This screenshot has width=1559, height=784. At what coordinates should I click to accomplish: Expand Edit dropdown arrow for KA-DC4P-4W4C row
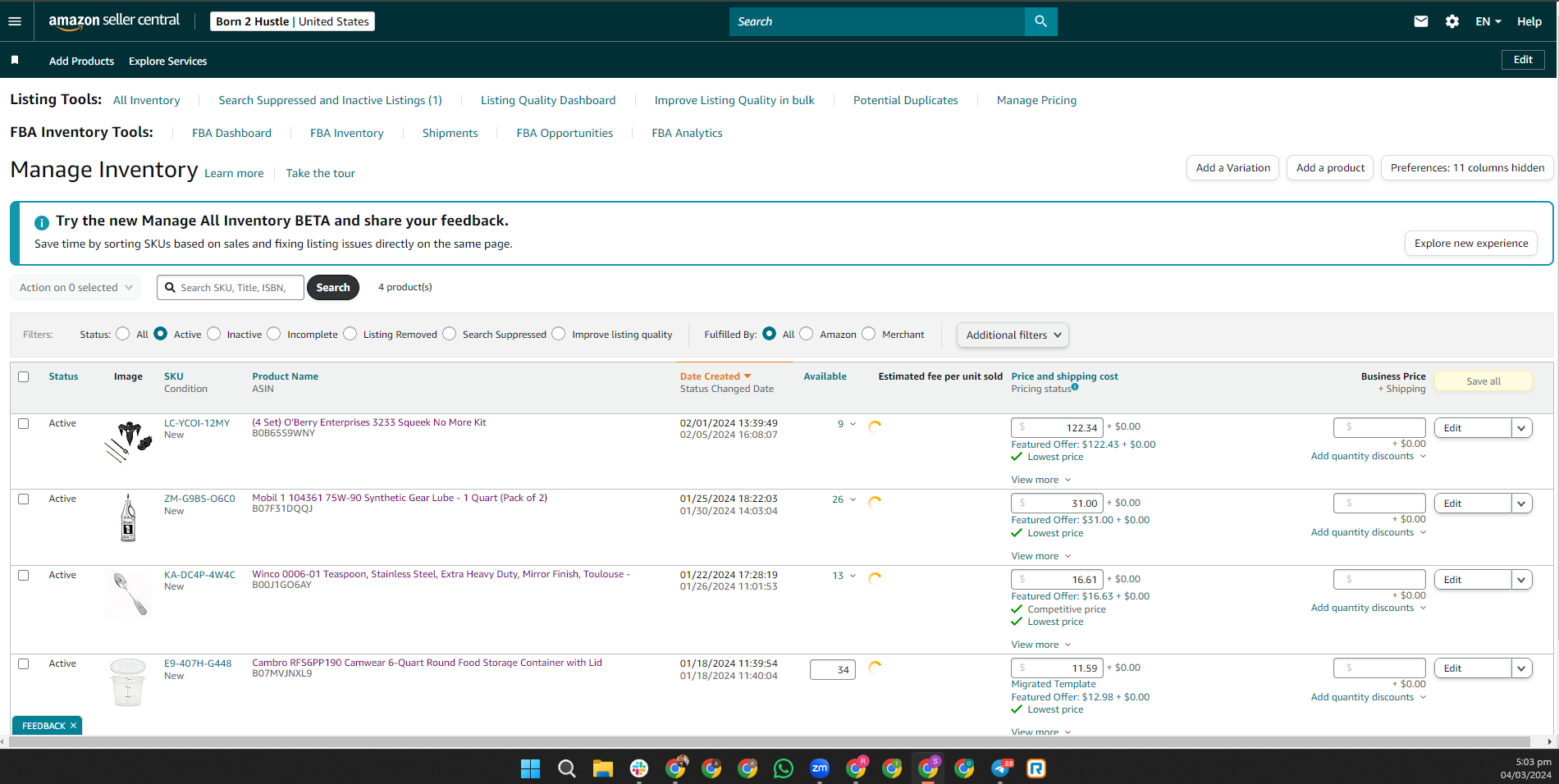(x=1522, y=580)
